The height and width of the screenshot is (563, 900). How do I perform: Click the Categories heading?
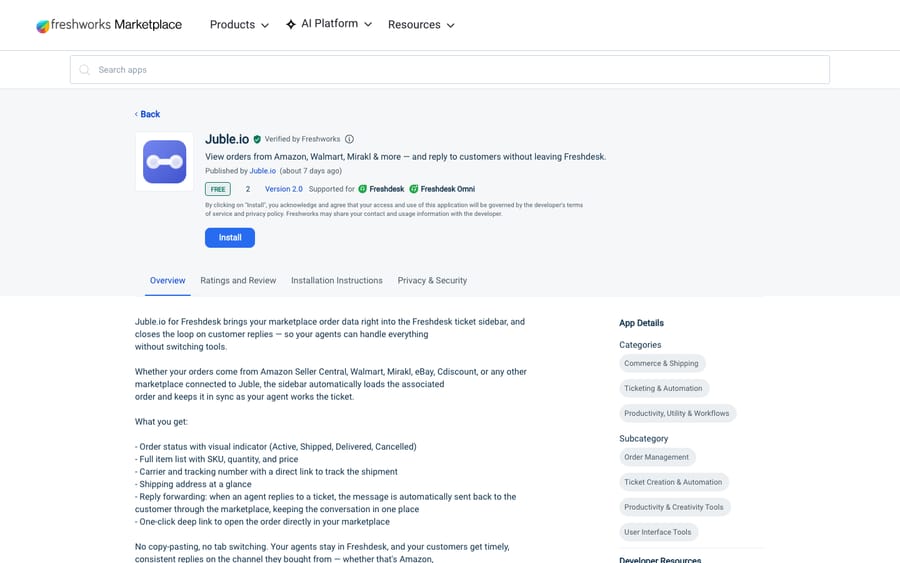tap(640, 345)
